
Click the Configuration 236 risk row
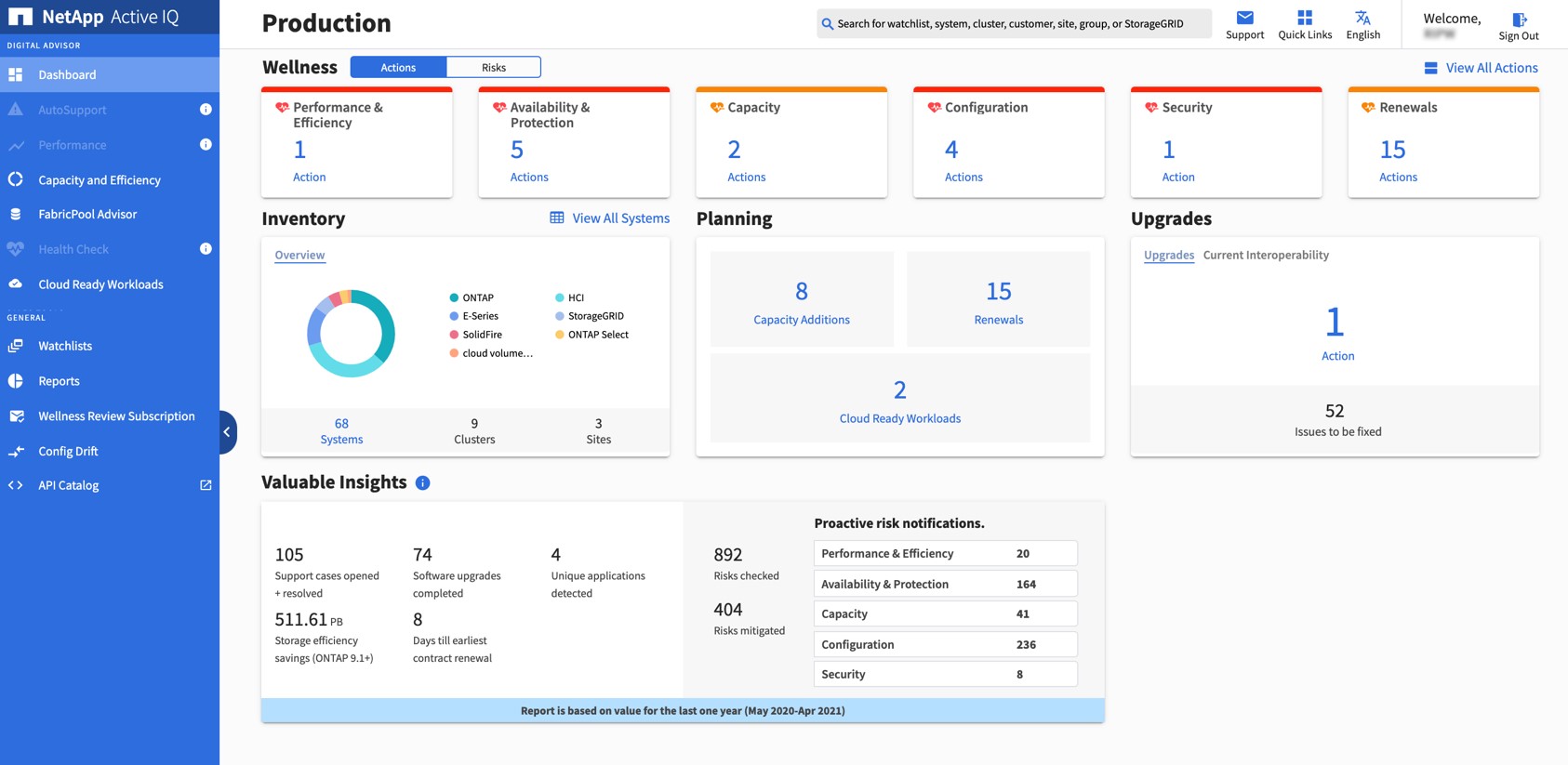coord(946,644)
